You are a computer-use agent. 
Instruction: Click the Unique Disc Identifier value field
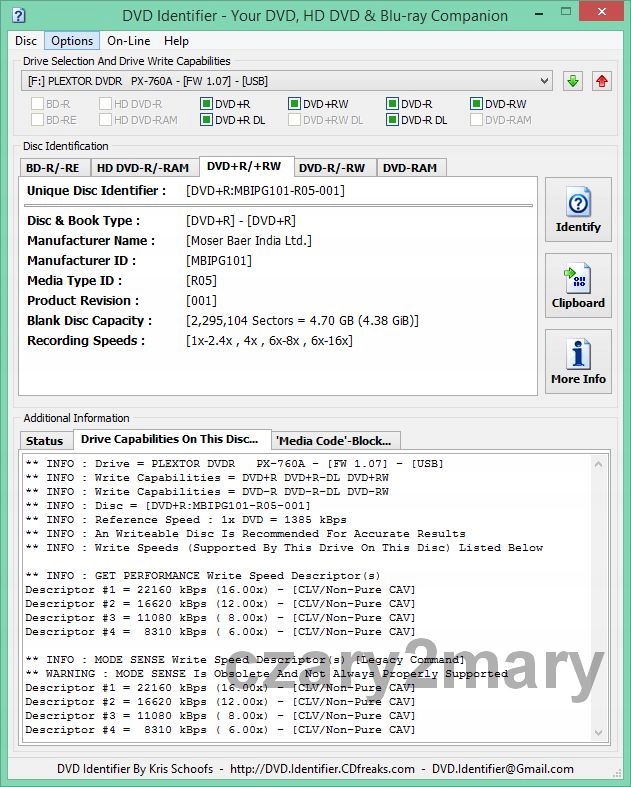265,190
